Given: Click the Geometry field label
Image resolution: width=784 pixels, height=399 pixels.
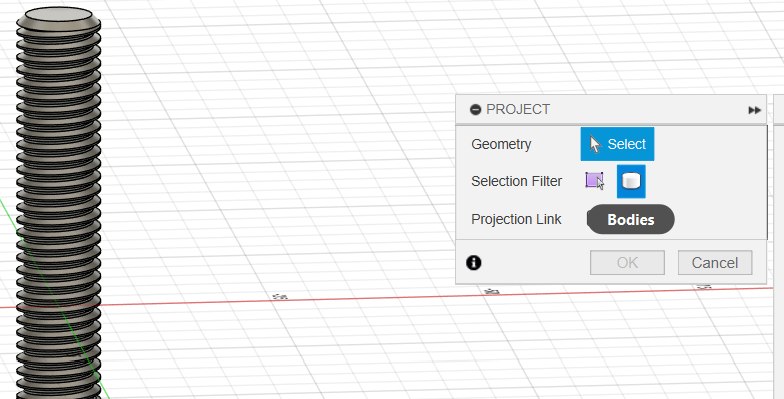Looking at the screenshot, I should [x=500, y=144].
